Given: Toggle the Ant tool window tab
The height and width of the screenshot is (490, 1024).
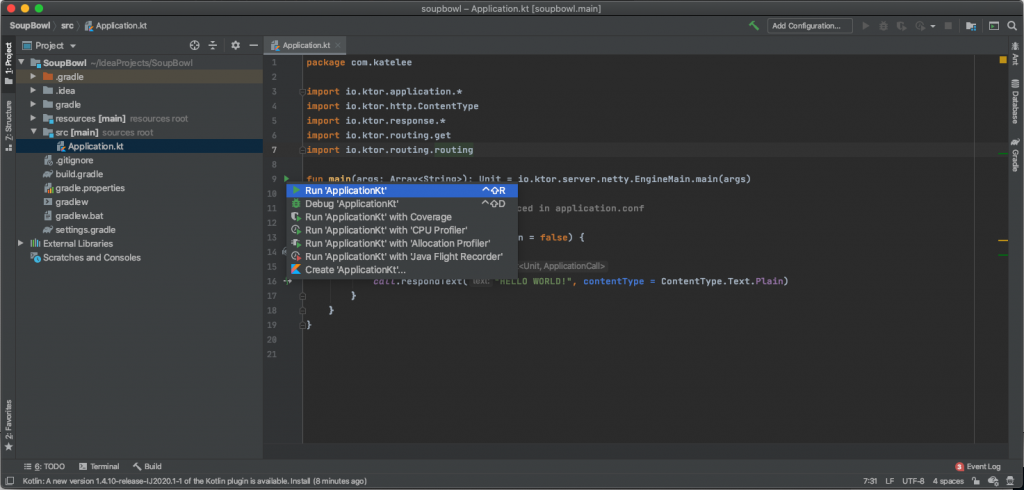Looking at the screenshot, I should [x=1016, y=54].
